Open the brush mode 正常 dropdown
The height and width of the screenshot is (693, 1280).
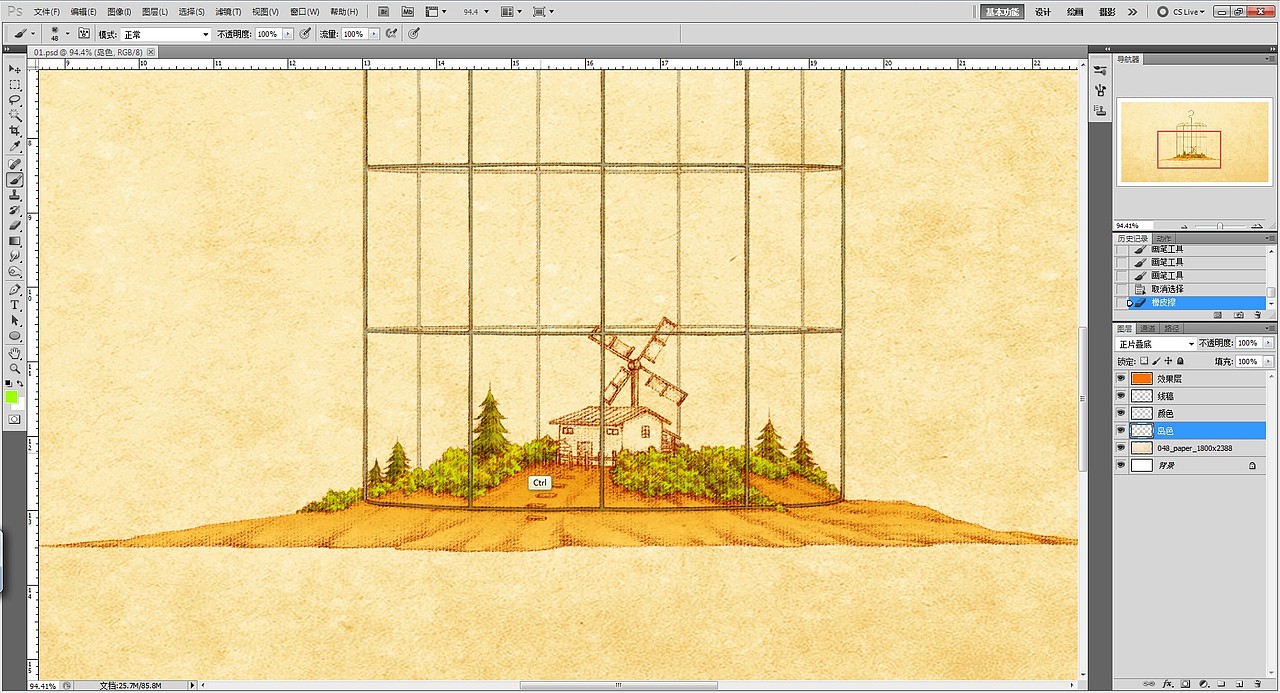pos(165,34)
